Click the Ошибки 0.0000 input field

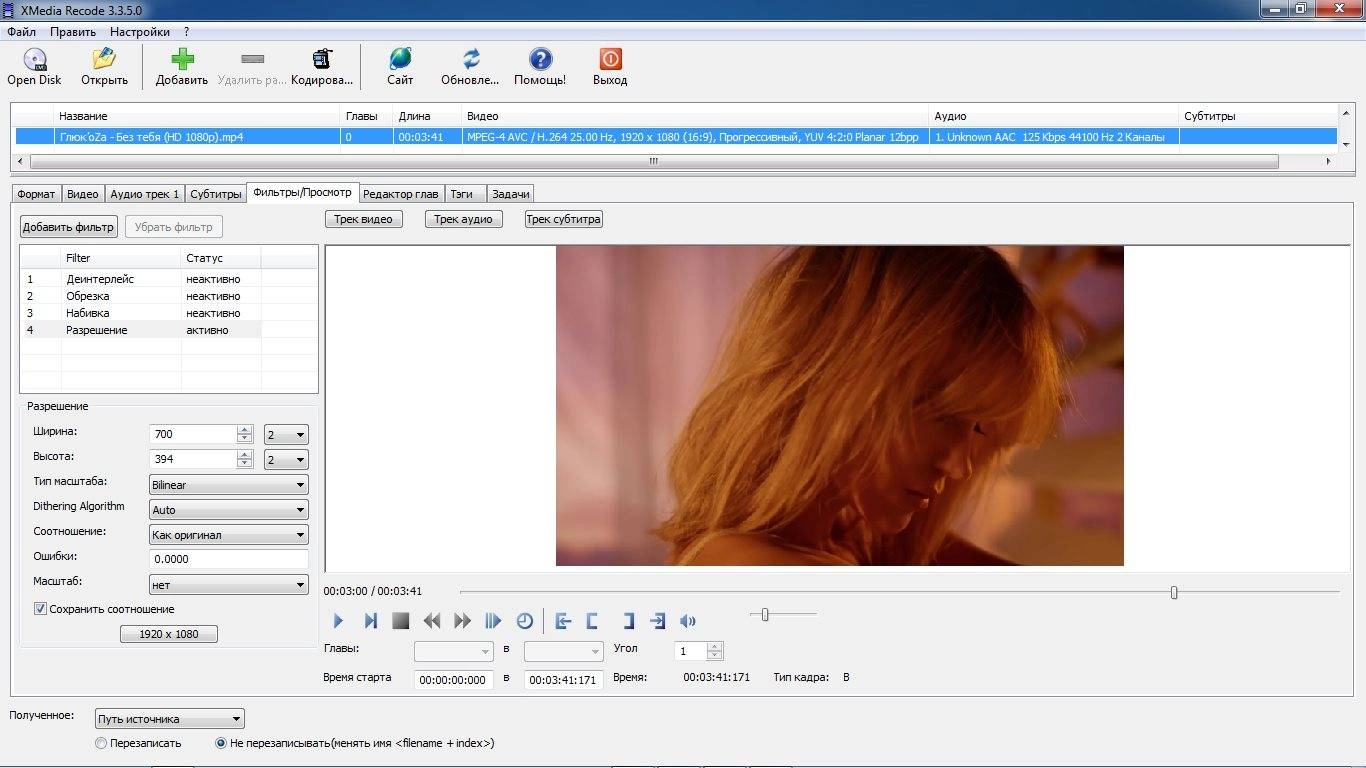tap(229, 559)
